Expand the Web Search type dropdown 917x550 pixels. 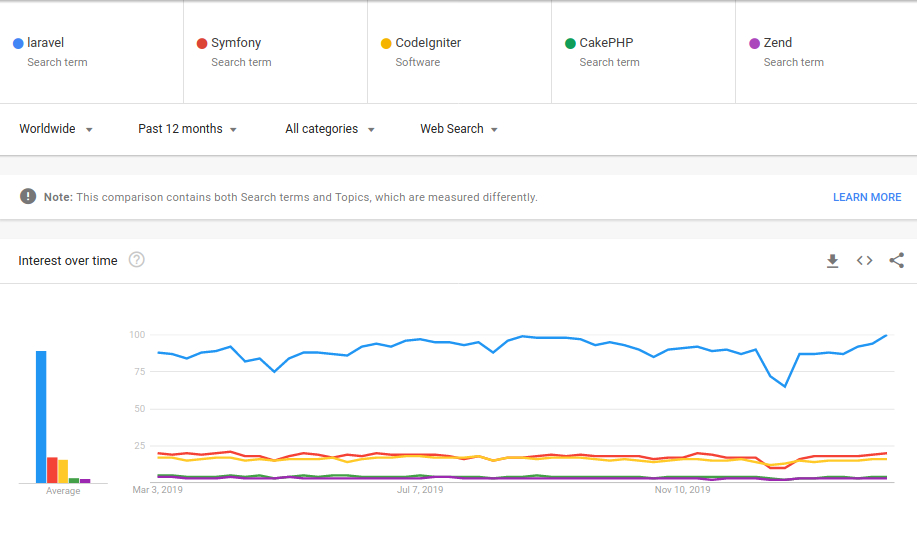(459, 129)
